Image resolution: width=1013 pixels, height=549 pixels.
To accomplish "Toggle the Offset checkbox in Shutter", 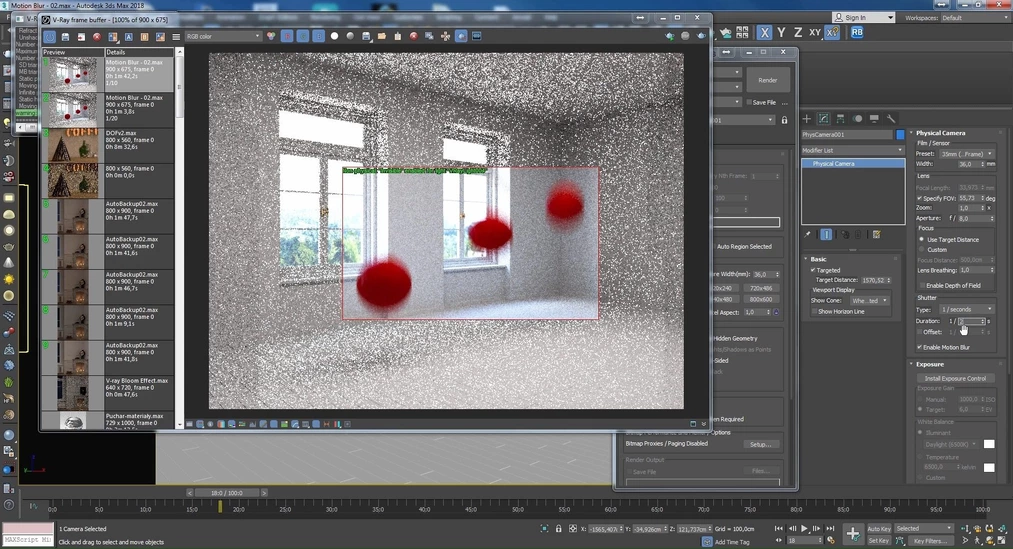I will click(919, 332).
